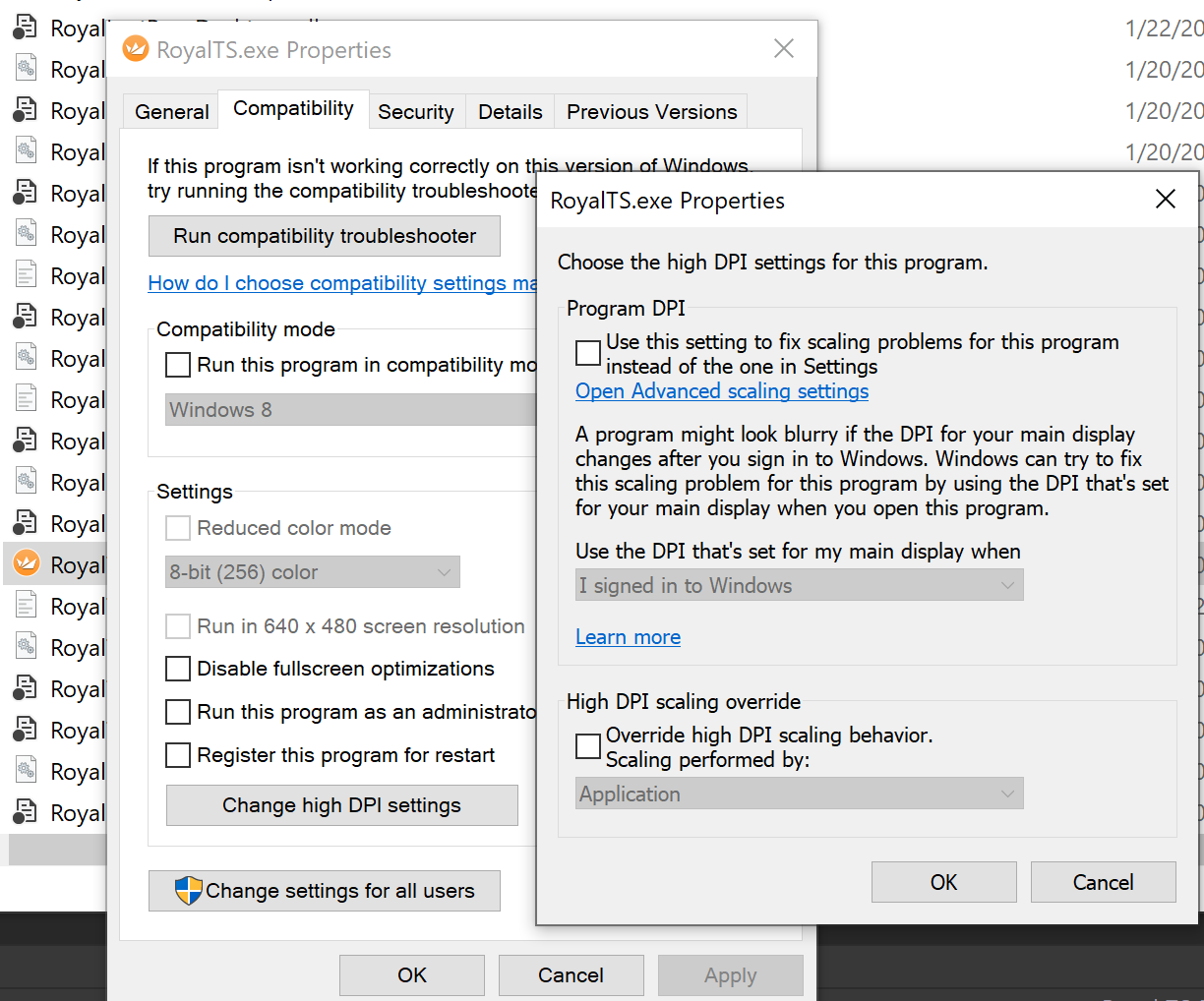1204x1001 pixels.
Task: Check 'Override high DPI scaling behavior'
Action: (x=588, y=746)
